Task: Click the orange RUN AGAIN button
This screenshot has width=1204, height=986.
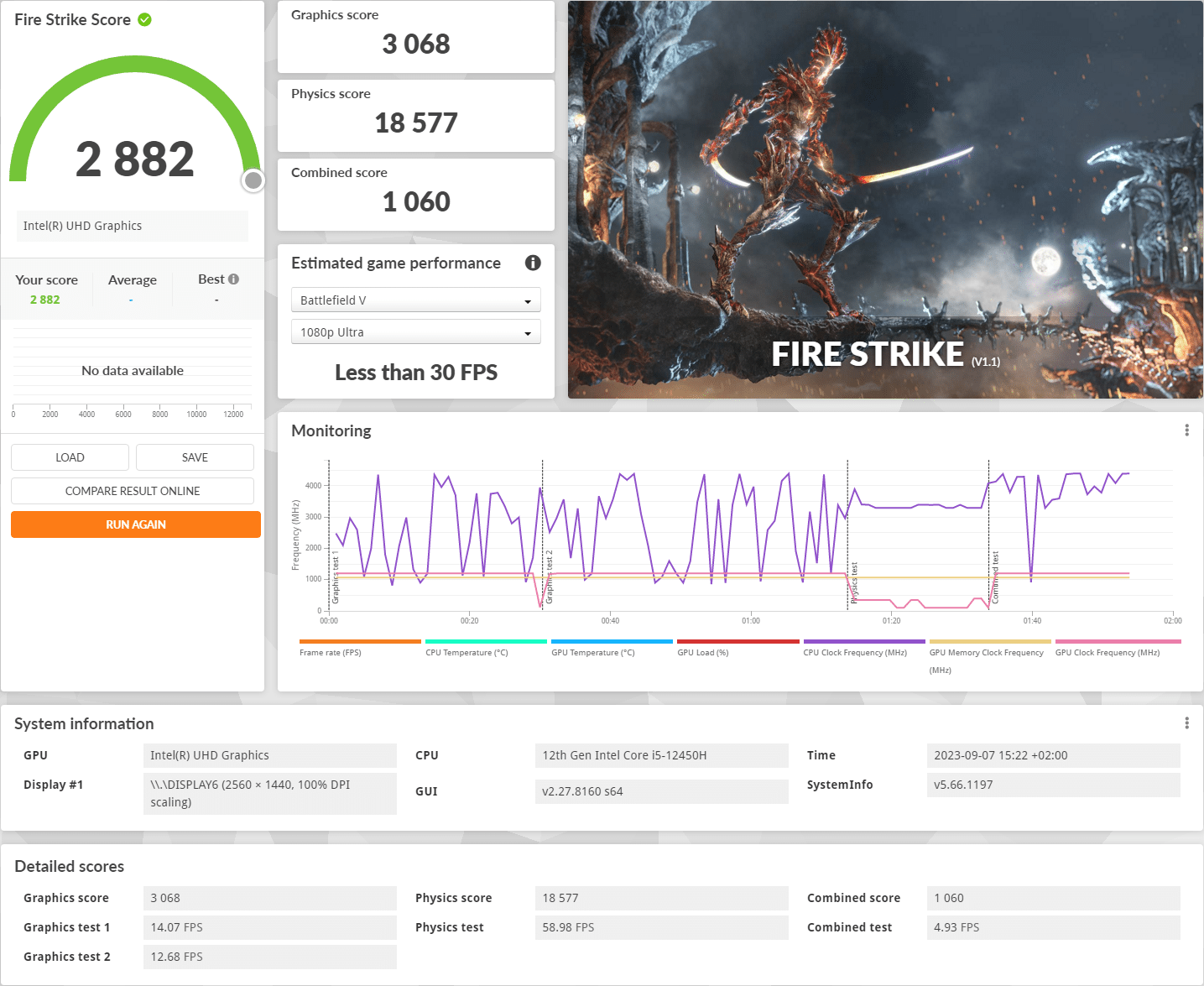Action: (136, 524)
